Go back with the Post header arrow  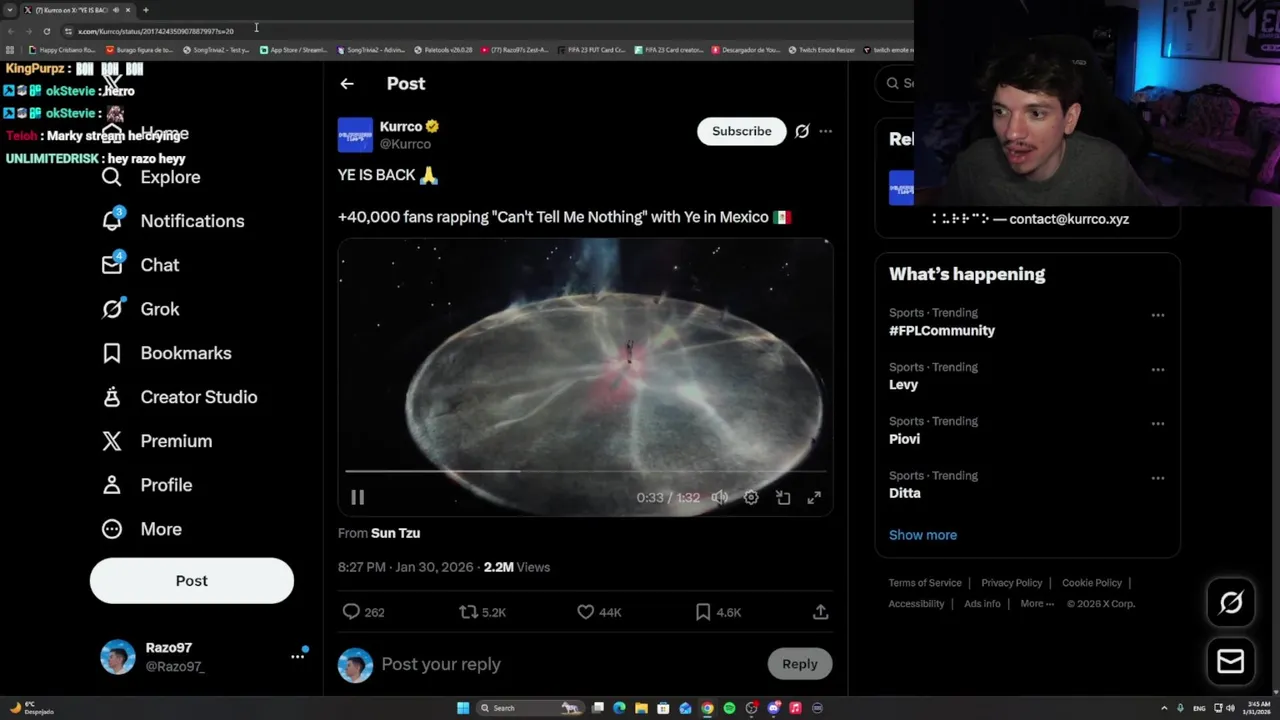point(347,84)
